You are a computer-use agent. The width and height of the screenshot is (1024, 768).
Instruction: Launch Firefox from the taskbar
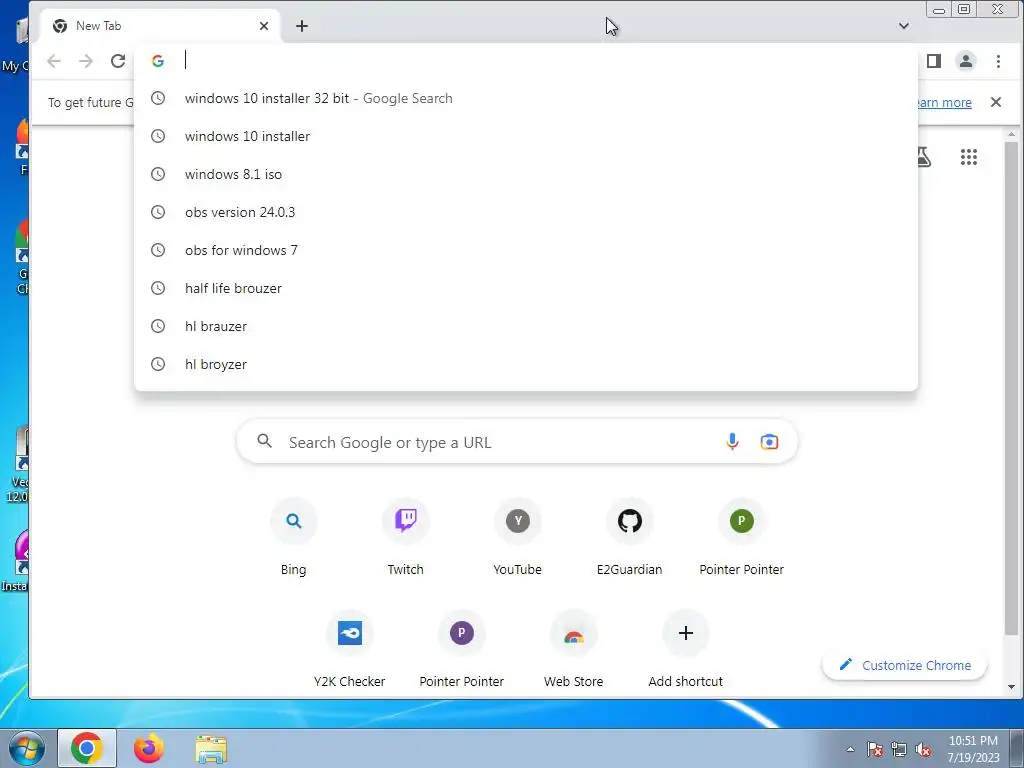tap(149, 748)
